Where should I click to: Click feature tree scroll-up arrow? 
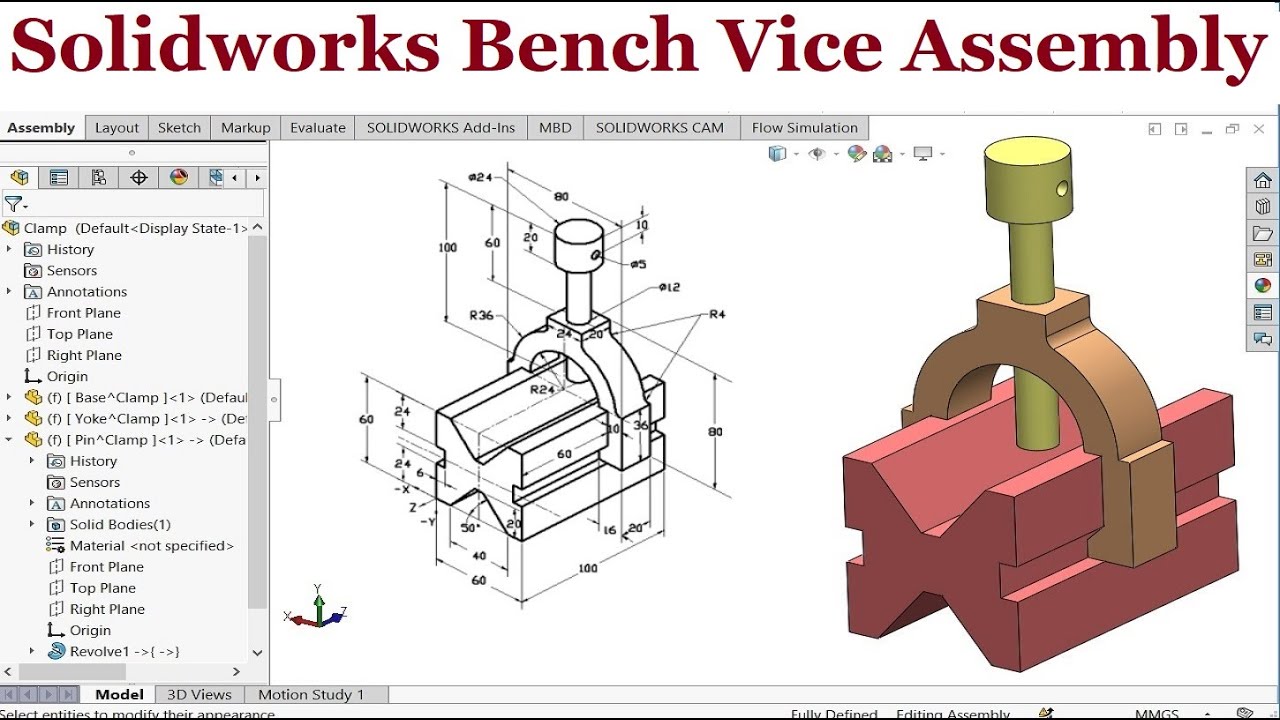point(257,227)
